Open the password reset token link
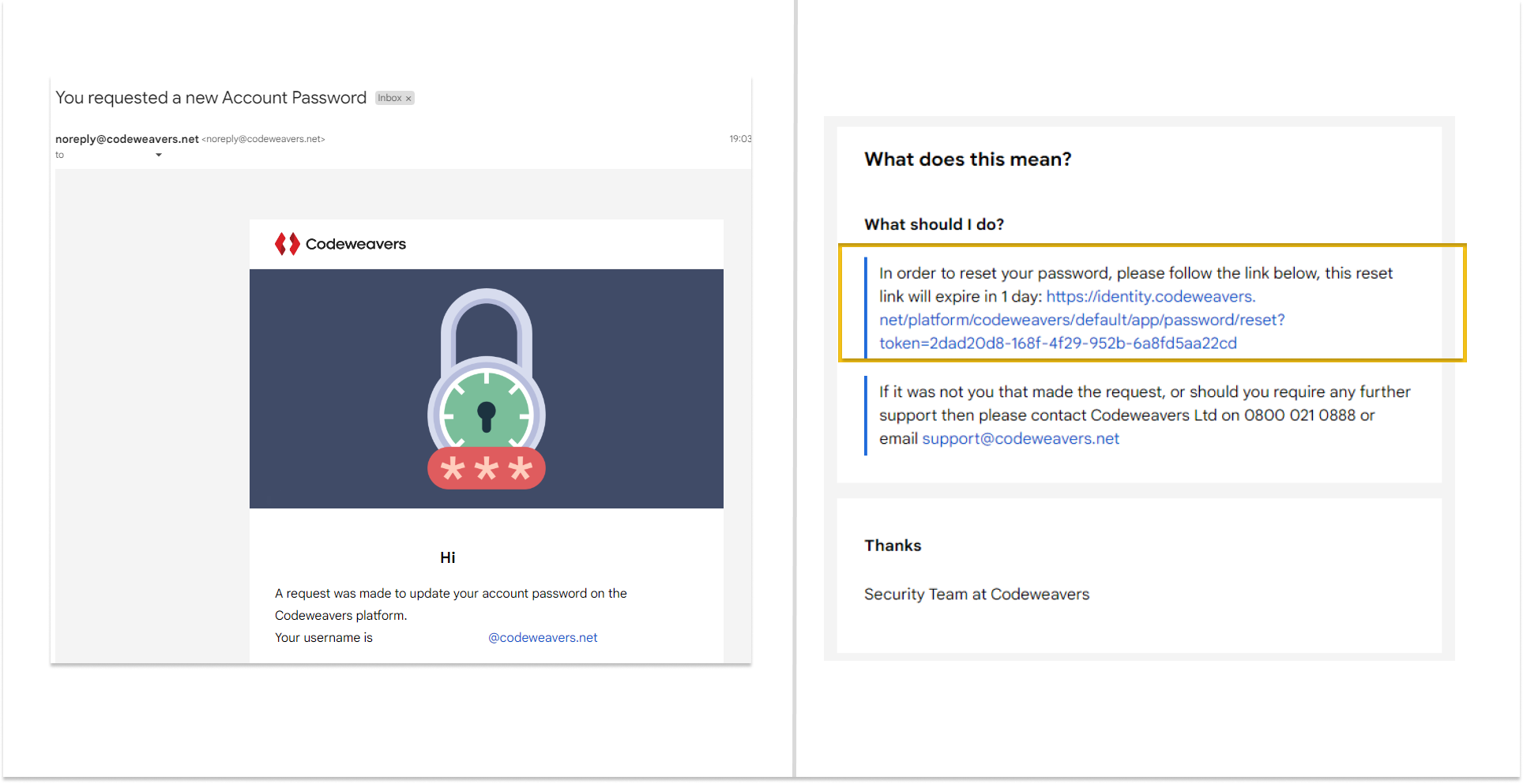The height and width of the screenshot is (784, 1523). pyautogui.click(x=1082, y=320)
